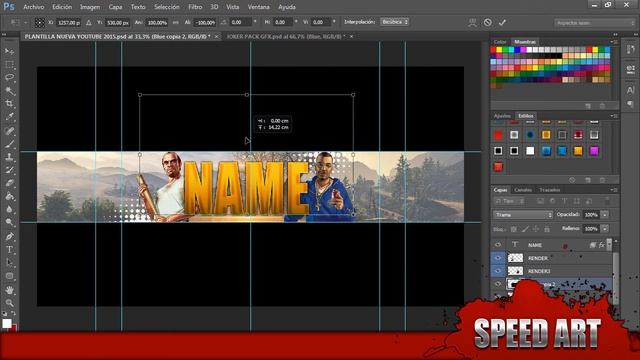The image size is (640, 360).
Task: Collapse the NAME layer effects arrow
Action: (x=609, y=245)
